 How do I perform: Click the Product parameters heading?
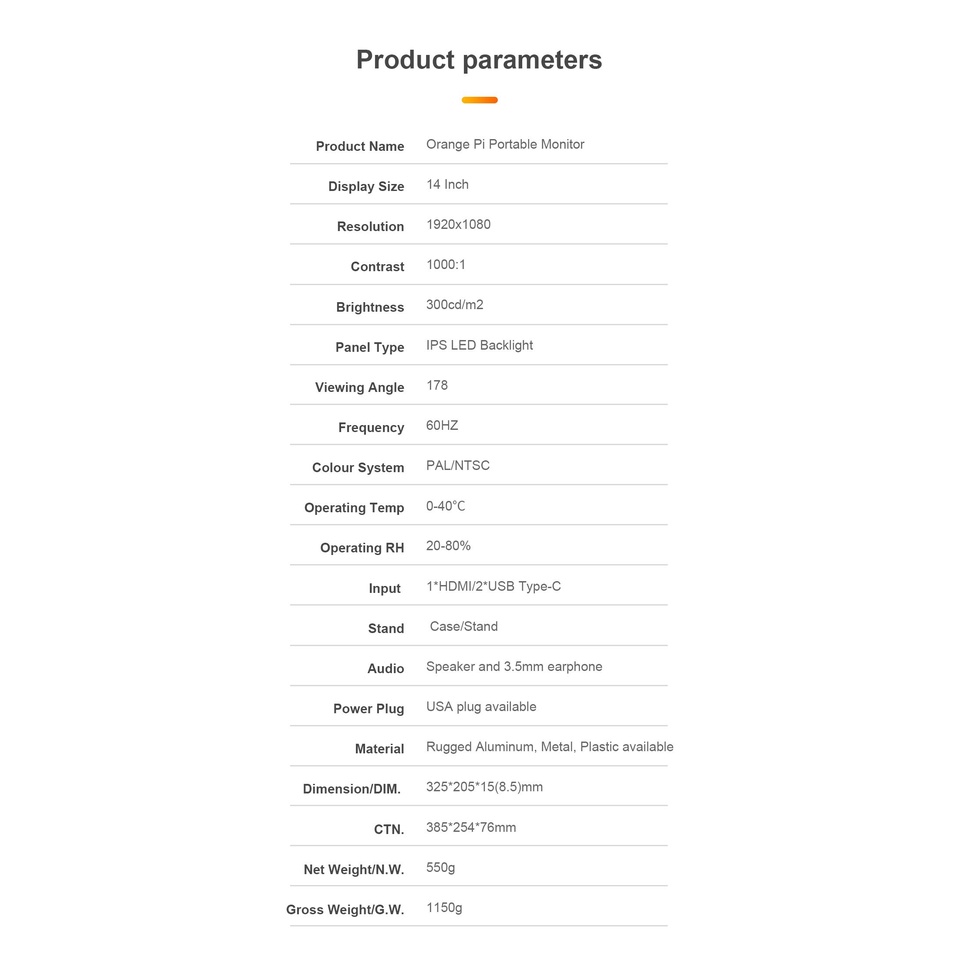[x=479, y=60]
